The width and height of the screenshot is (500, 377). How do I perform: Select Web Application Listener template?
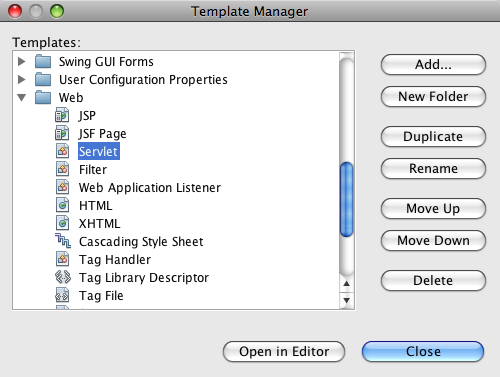[150, 188]
